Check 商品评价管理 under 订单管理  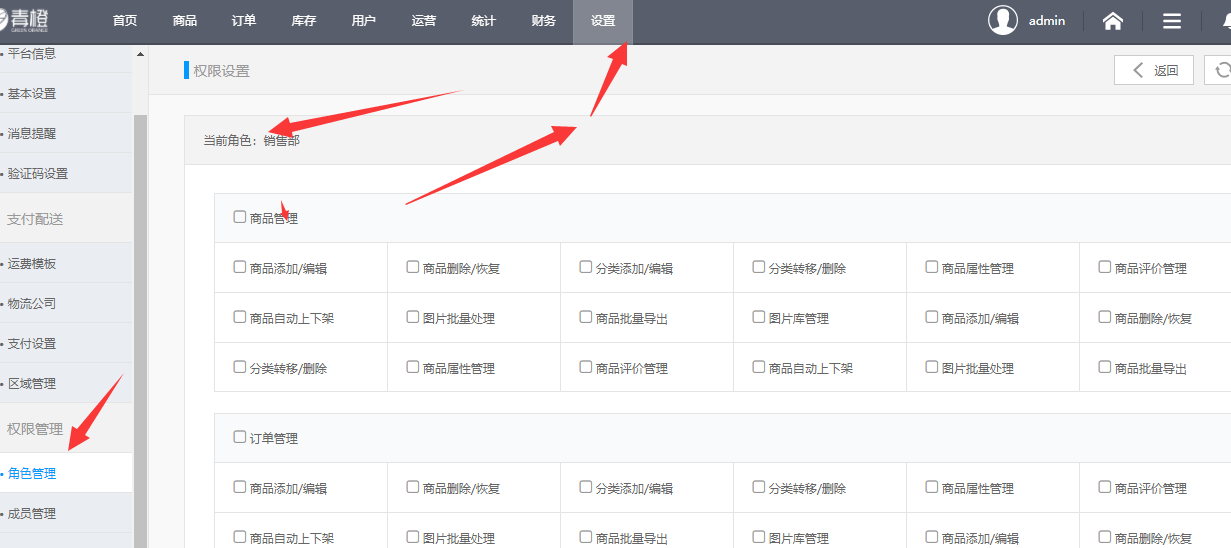pyautogui.click(x=1105, y=487)
